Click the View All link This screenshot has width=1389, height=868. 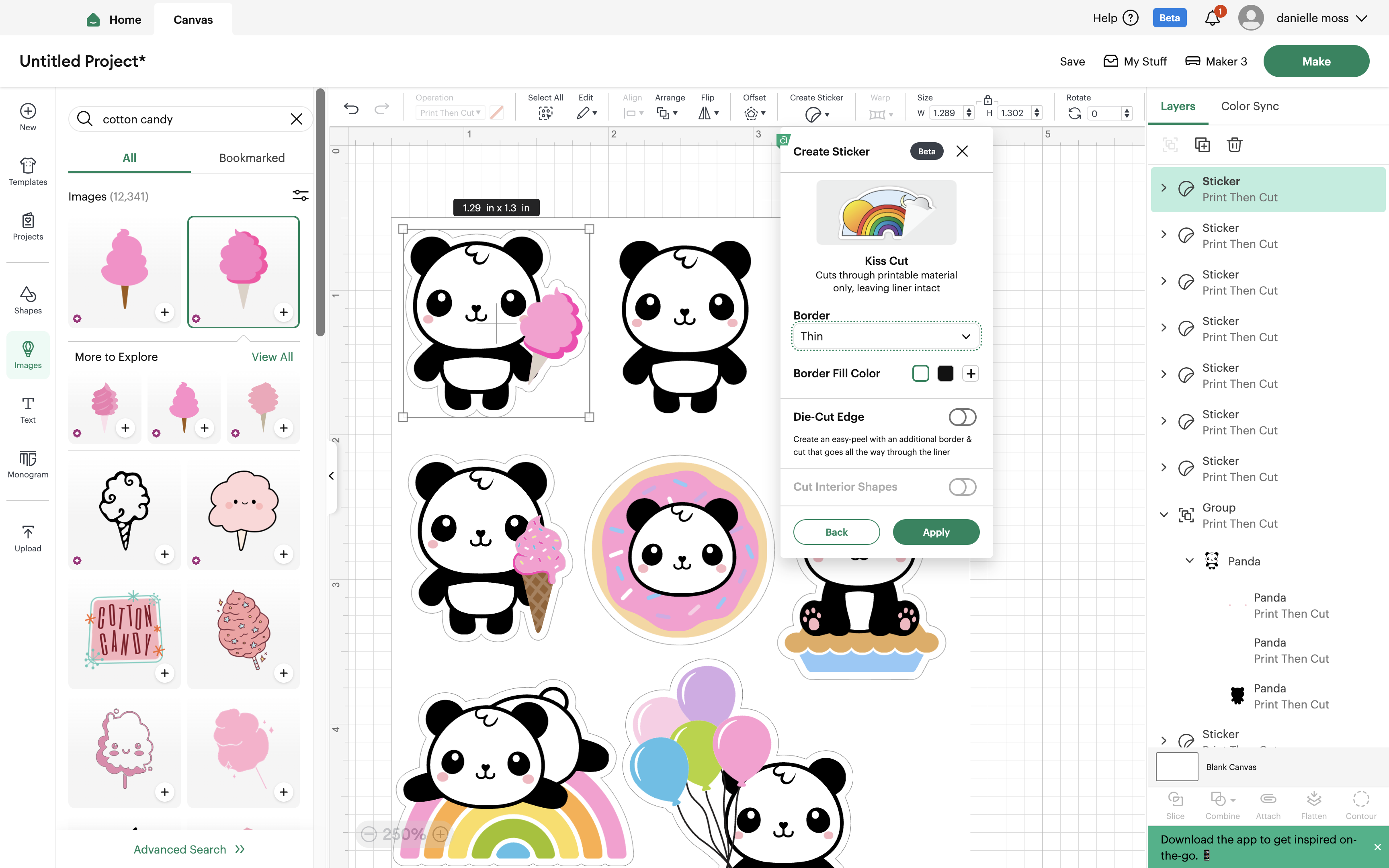272,356
